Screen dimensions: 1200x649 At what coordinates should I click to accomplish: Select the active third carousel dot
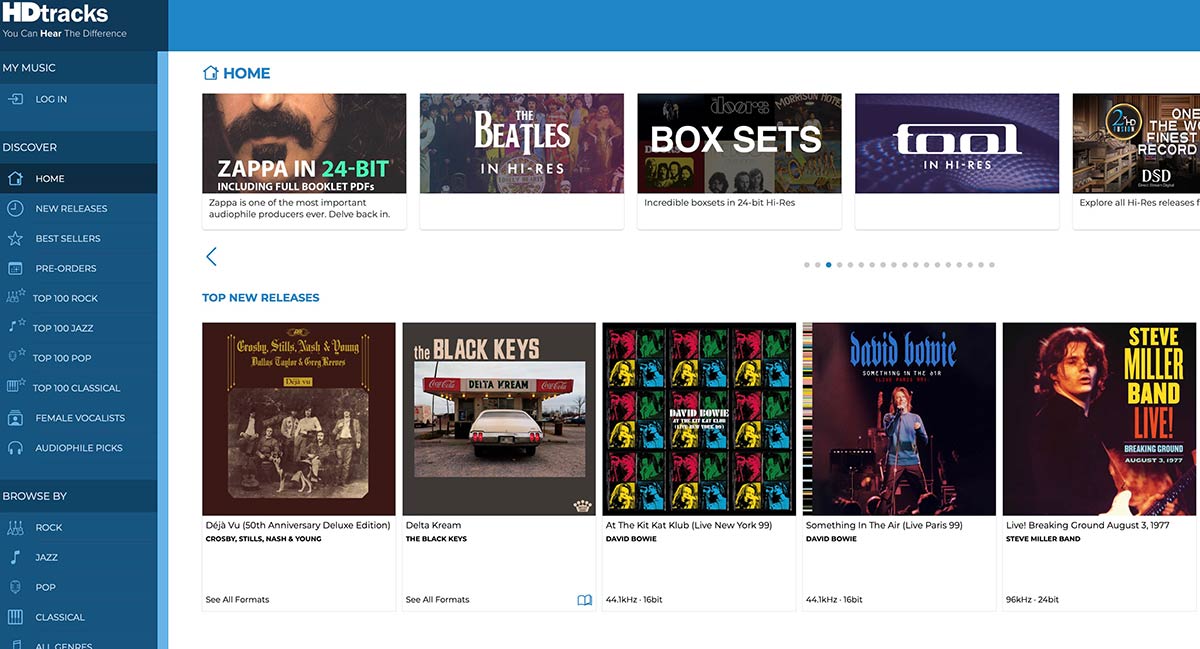click(x=829, y=265)
